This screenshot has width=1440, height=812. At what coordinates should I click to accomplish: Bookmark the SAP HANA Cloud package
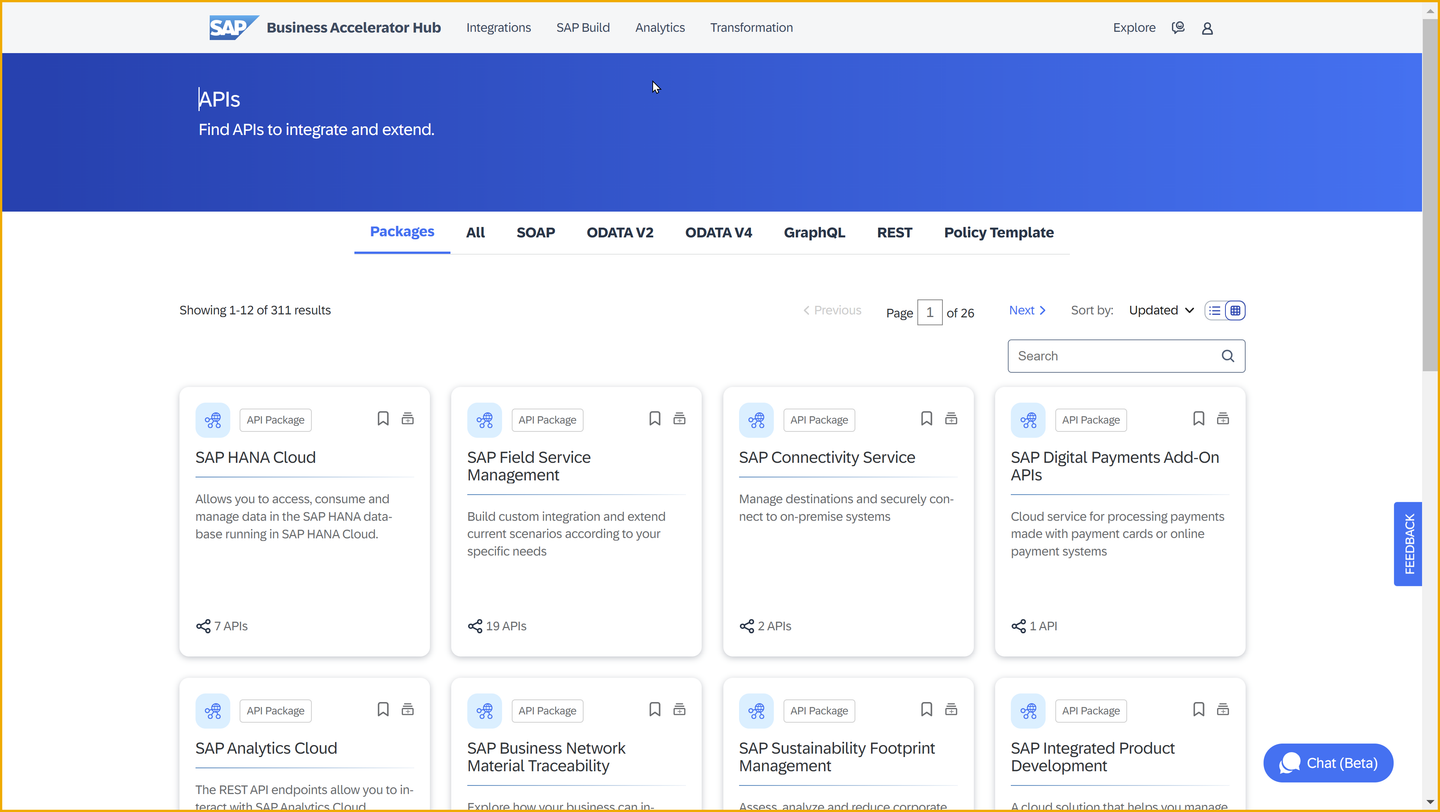coord(383,419)
